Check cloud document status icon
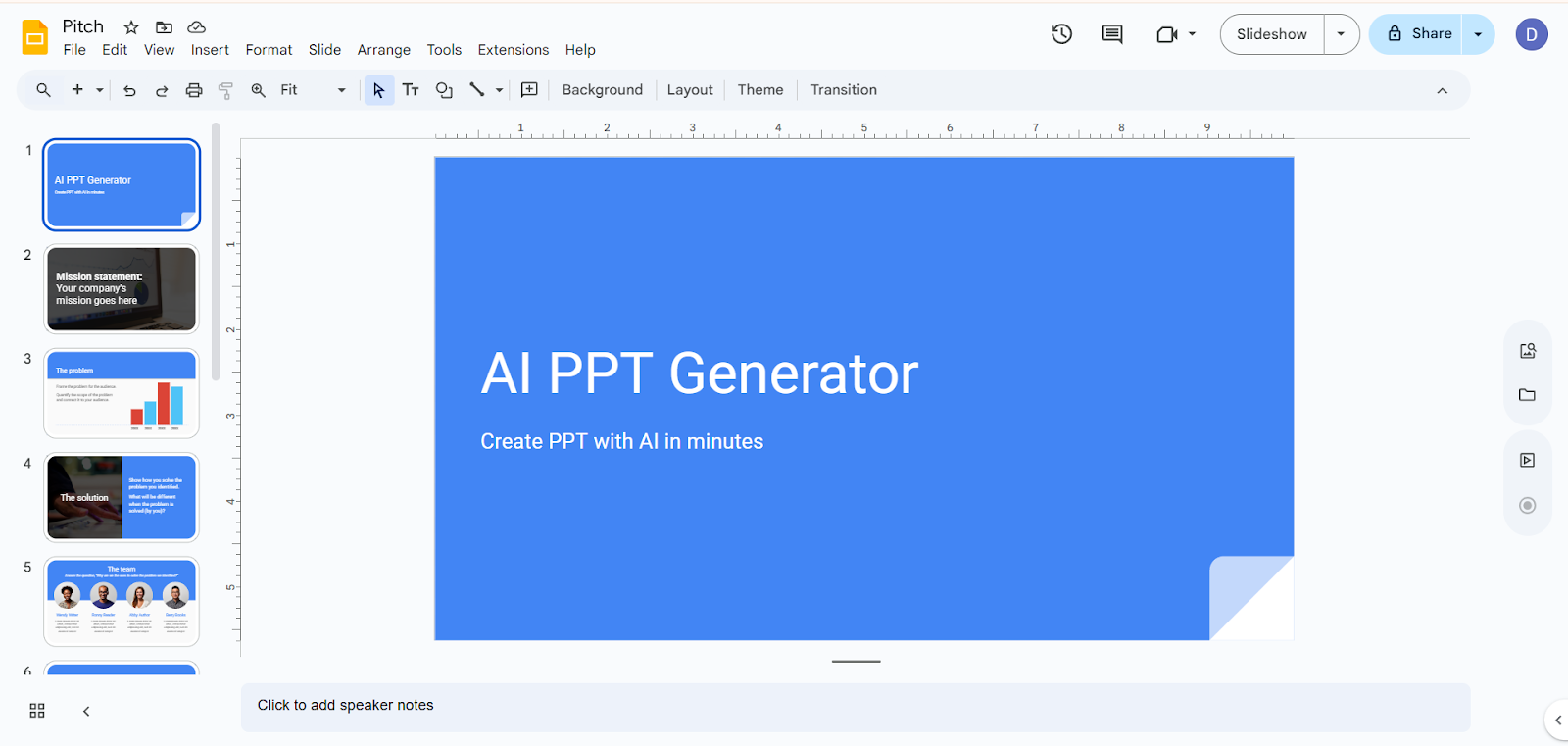 [197, 27]
